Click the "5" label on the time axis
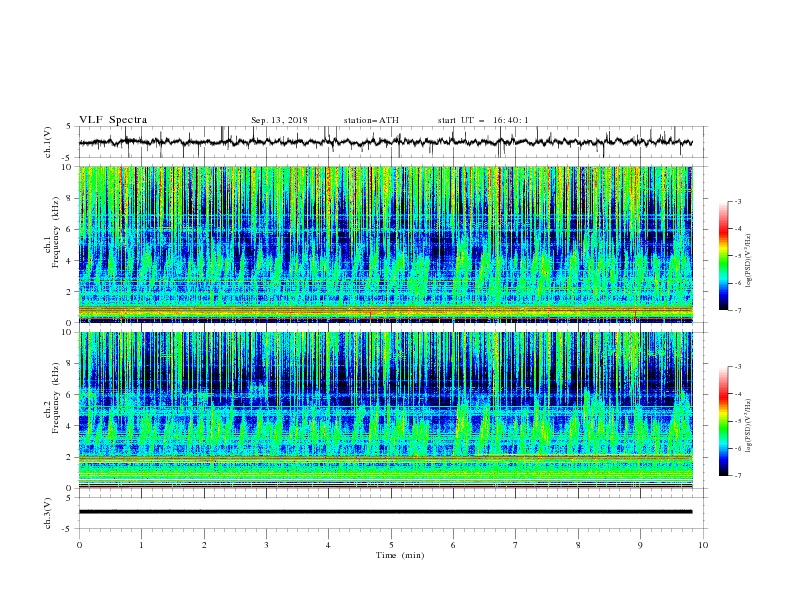Screen dimensions: 792x612 coord(391,545)
